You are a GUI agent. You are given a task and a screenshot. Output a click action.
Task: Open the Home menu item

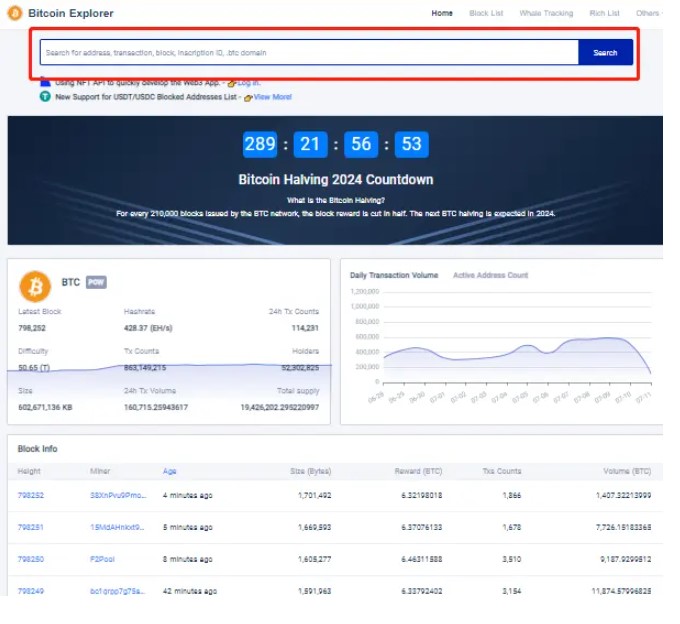[x=442, y=13]
